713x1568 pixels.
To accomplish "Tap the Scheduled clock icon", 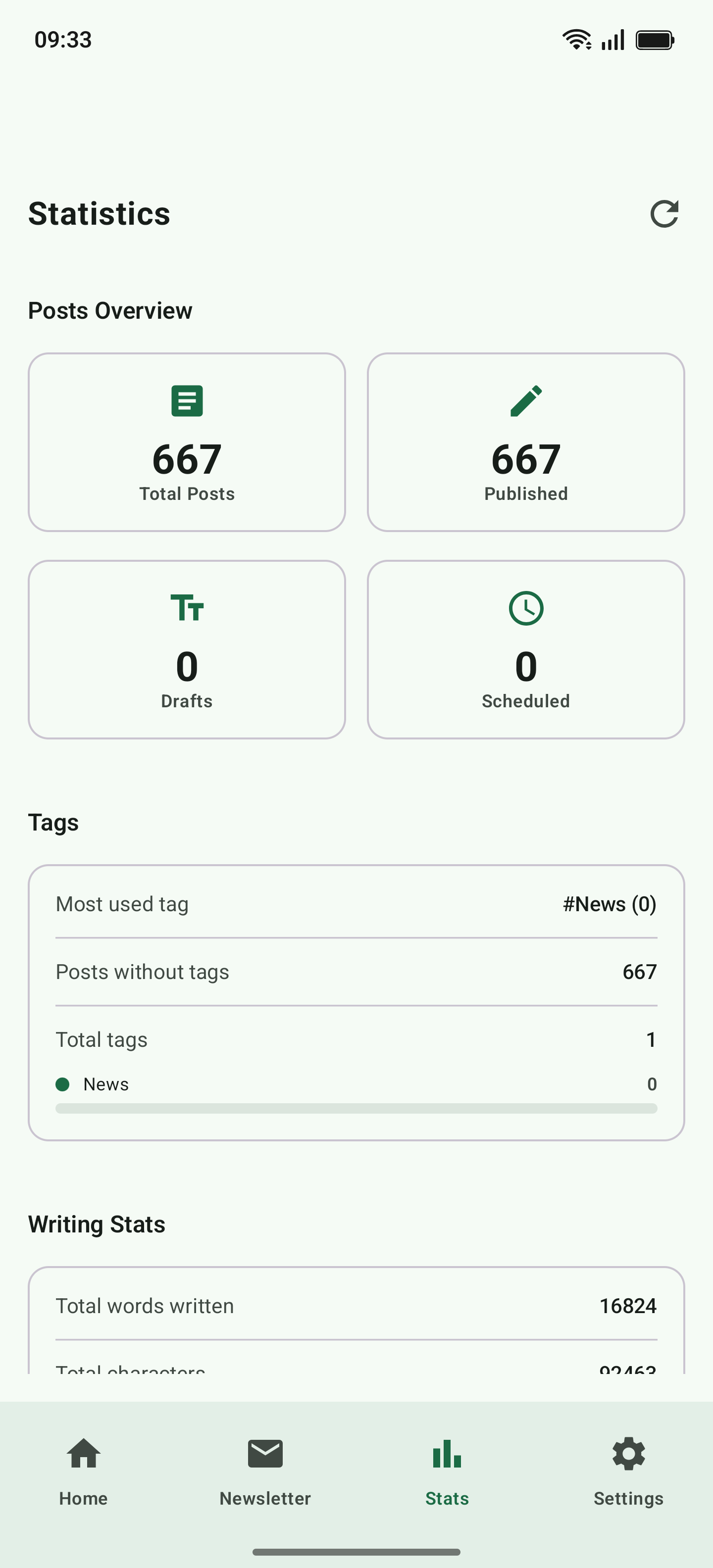I will click(x=526, y=607).
